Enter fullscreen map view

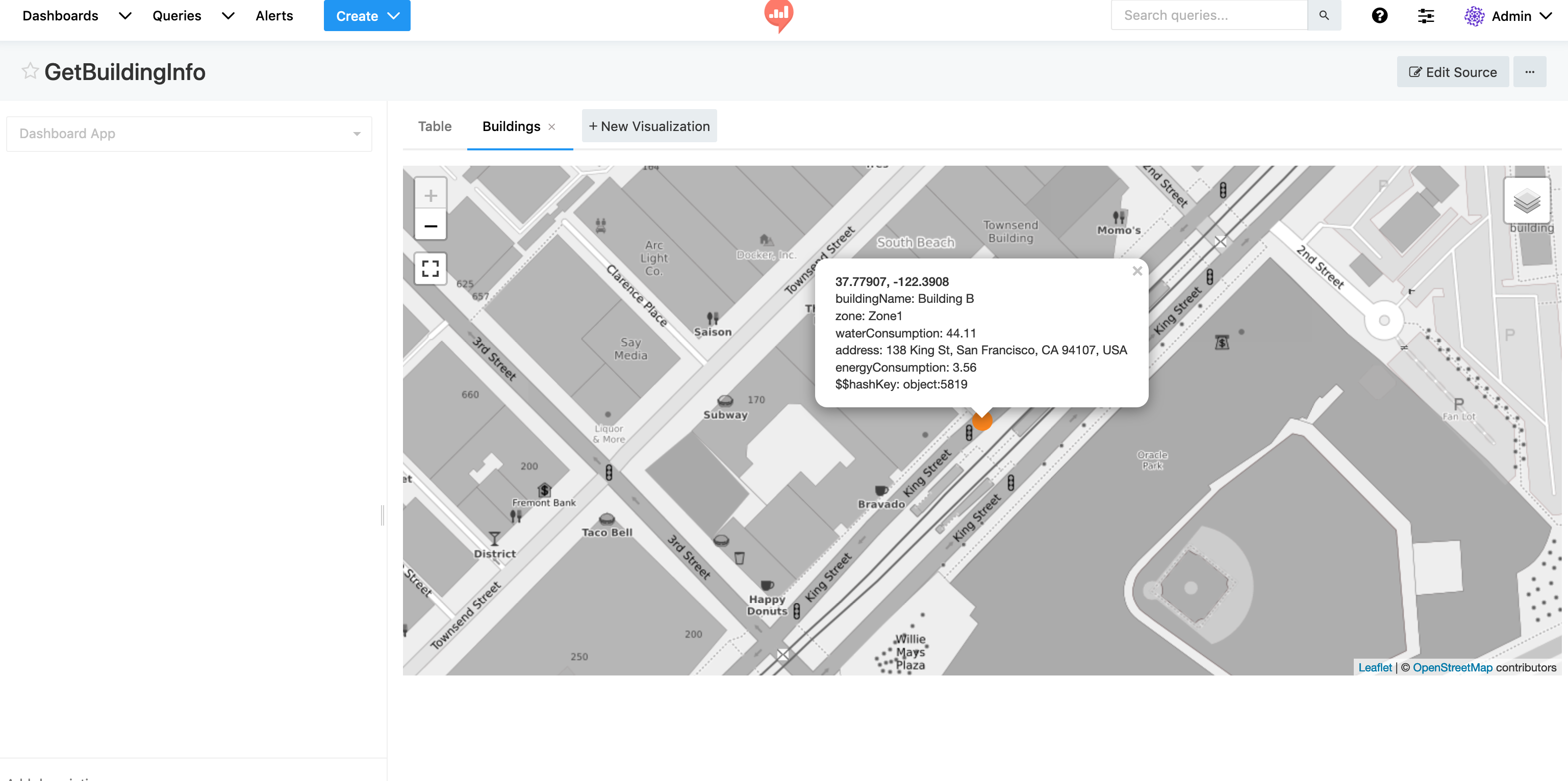(x=431, y=268)
